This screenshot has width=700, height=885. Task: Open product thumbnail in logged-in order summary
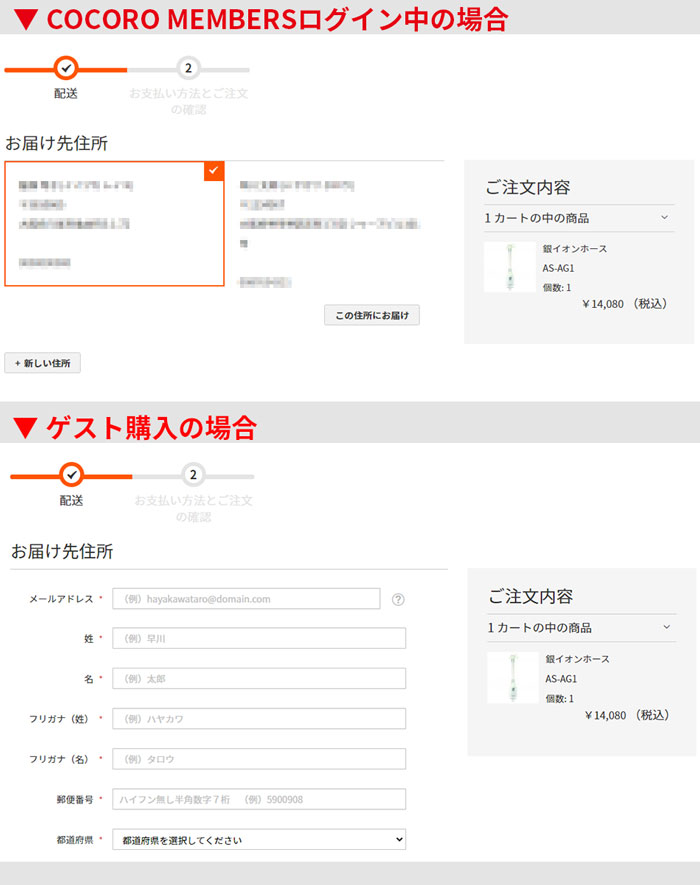pos(509,267)
